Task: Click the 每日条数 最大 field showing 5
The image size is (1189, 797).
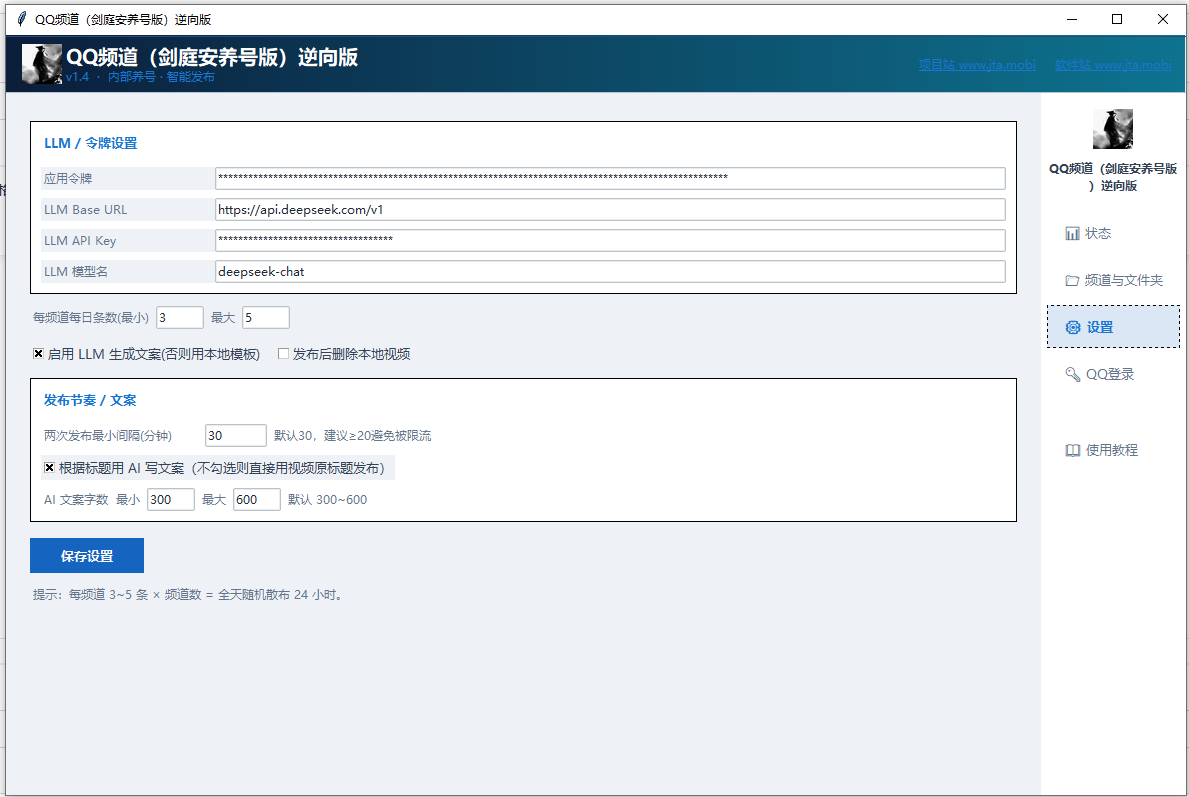Action: coord(265,318)
